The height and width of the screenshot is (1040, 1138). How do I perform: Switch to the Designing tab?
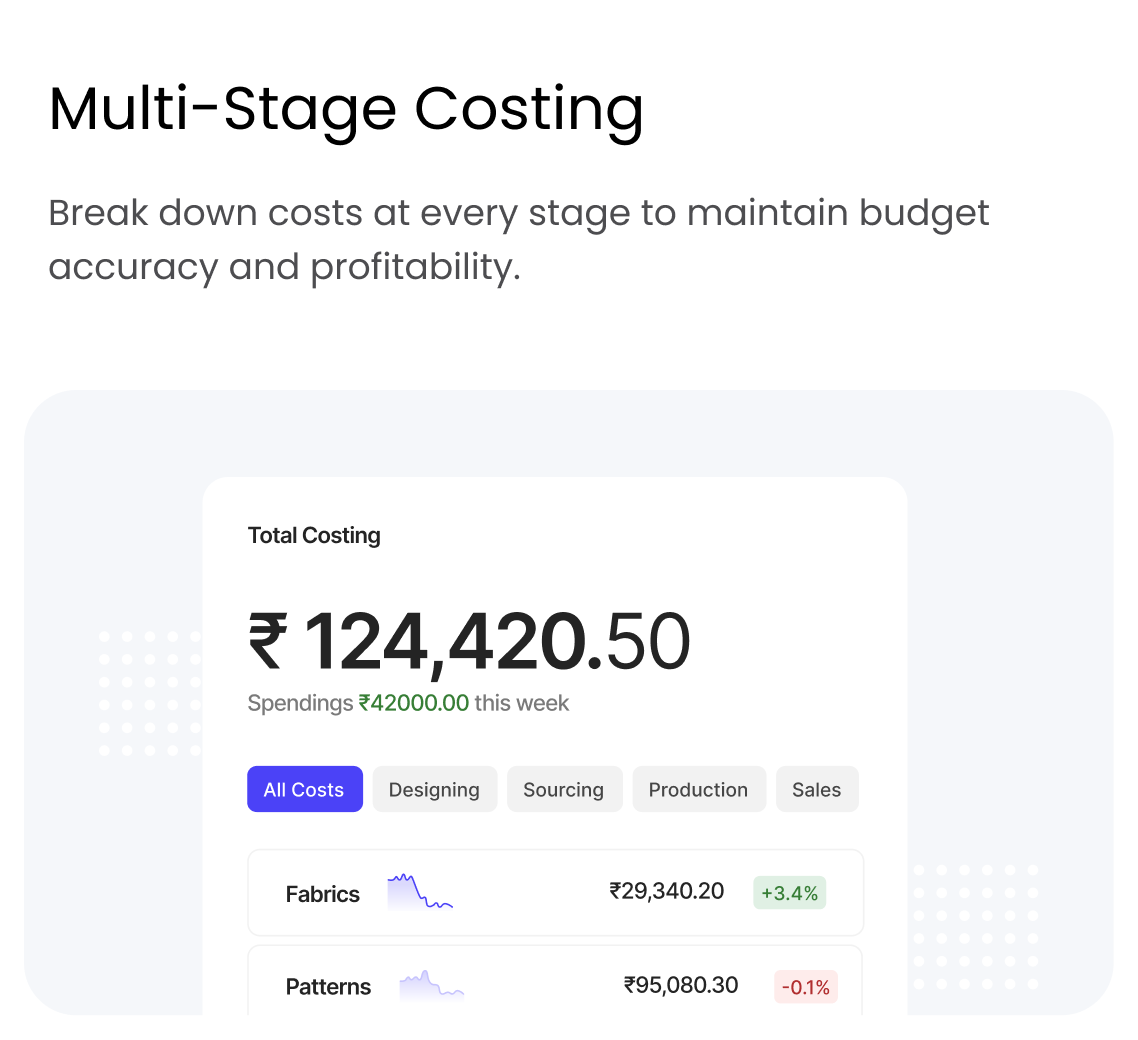[434, 789]
